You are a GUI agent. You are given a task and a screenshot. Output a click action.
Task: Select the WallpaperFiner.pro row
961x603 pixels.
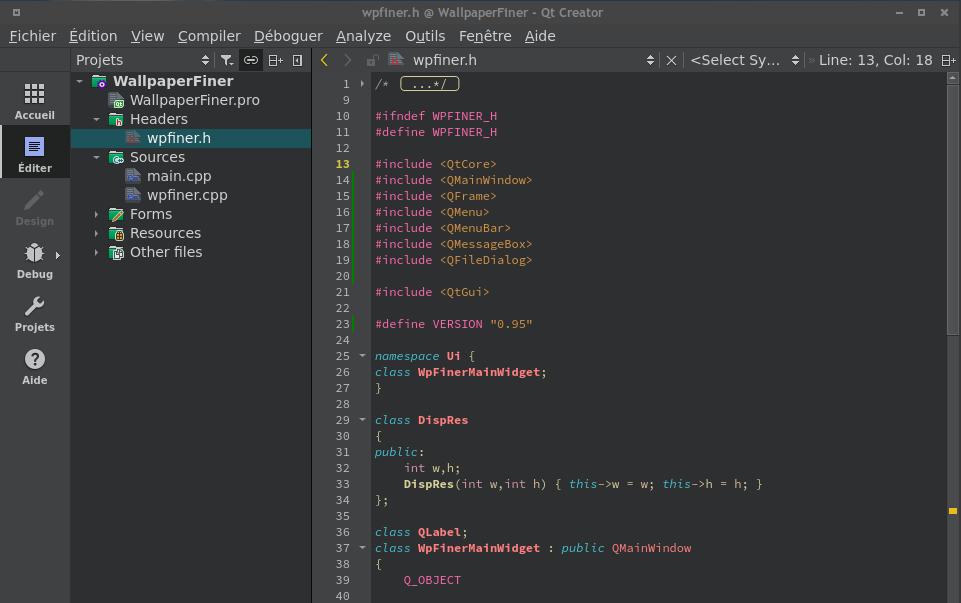pos(191,100)
